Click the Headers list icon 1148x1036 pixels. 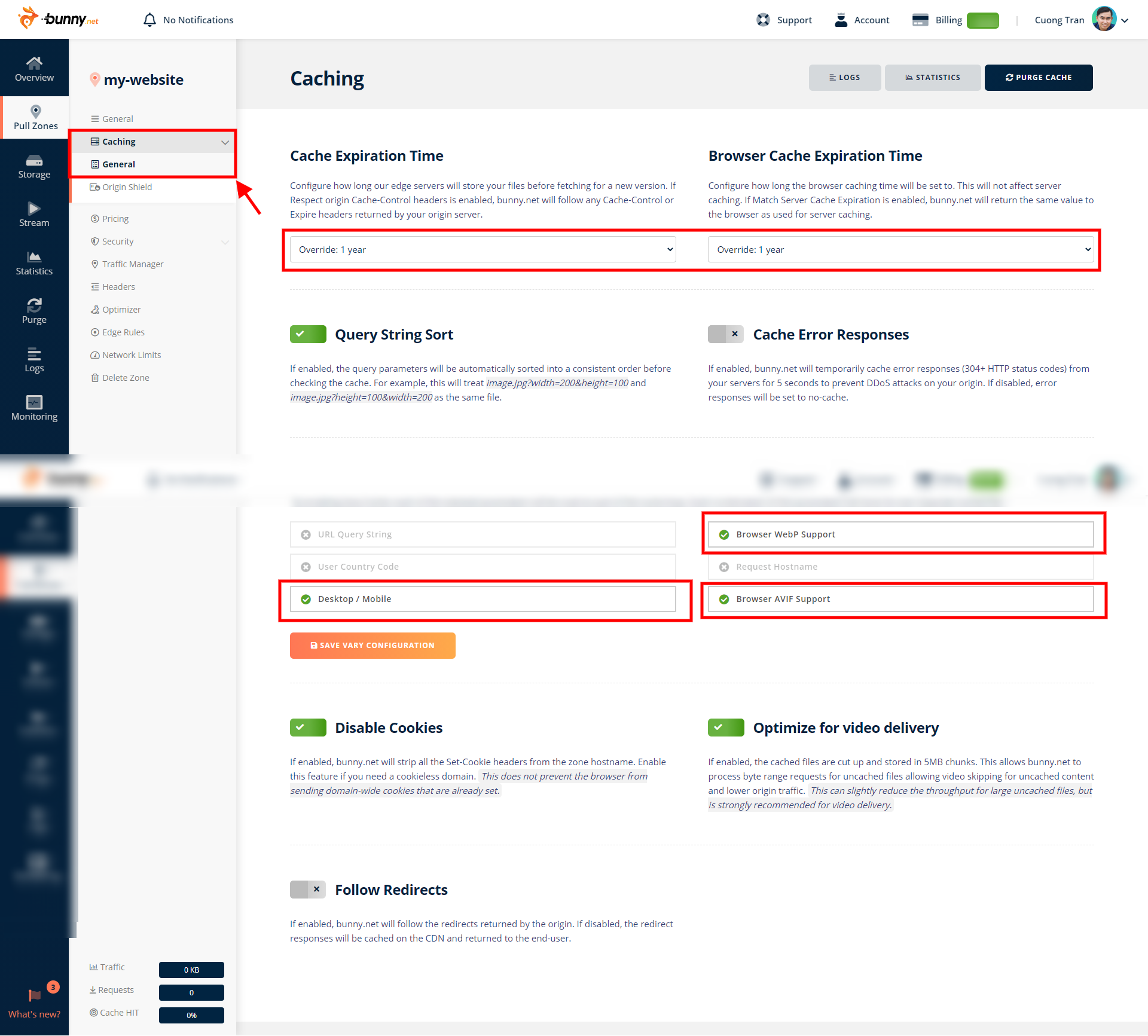94,287
